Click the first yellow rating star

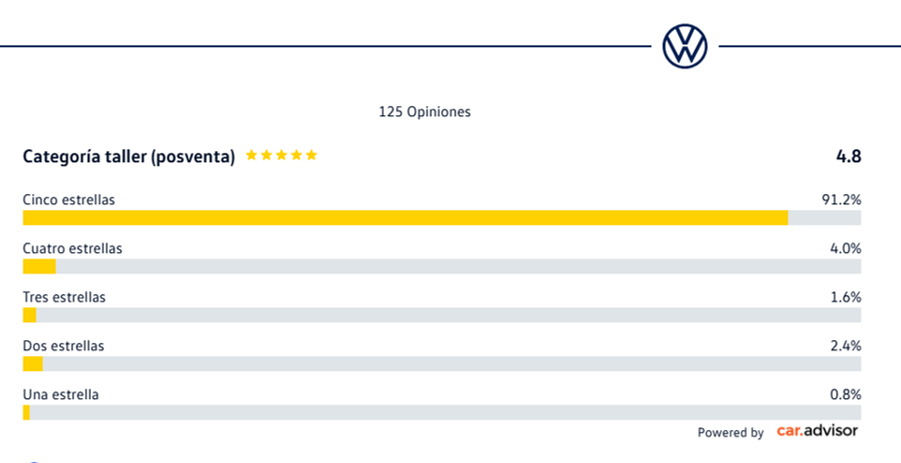coord(252,155)
